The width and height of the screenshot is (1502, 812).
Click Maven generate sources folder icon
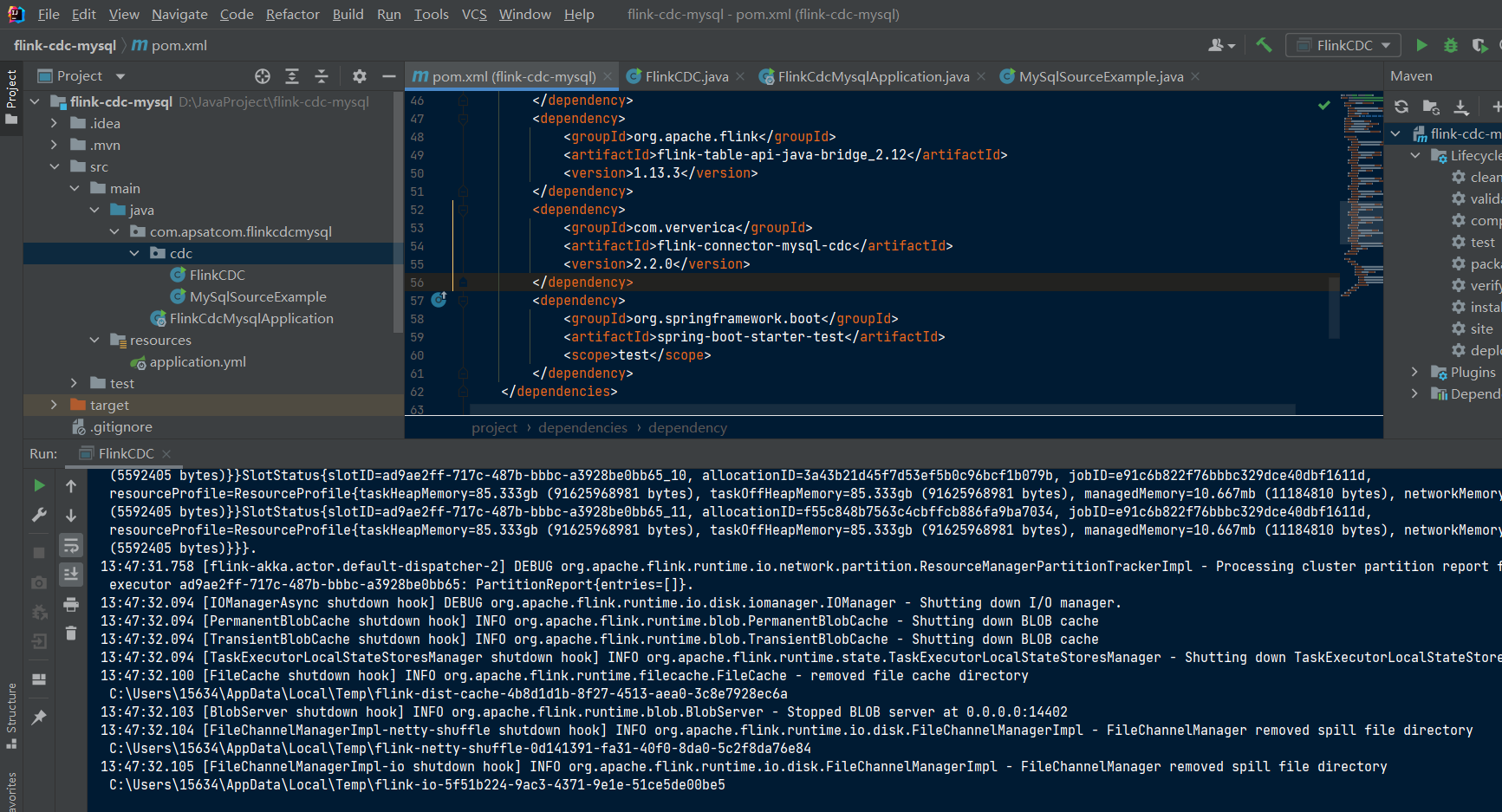1431,107
